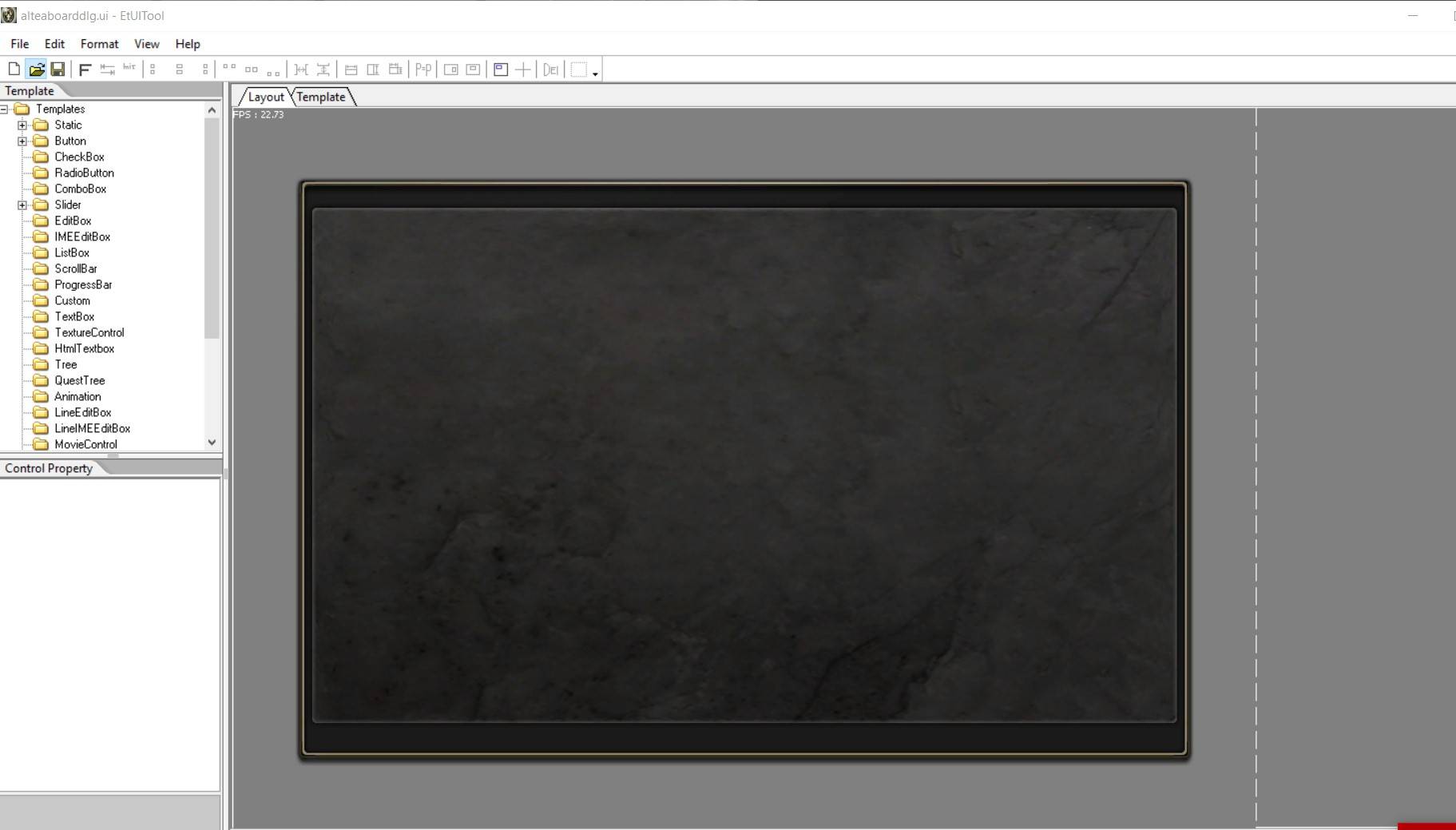Create a new UI file
Viewport: 1456px width, 830px height.
14,69
